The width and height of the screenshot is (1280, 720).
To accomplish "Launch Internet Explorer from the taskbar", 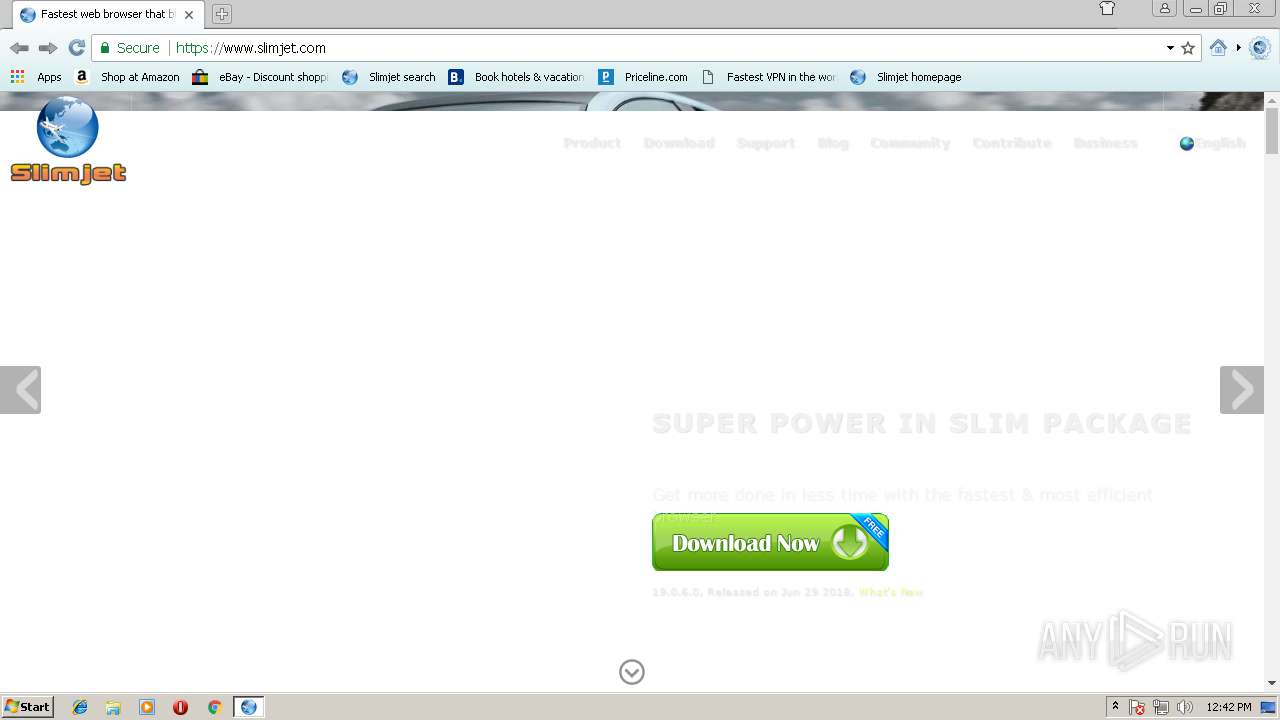I will pyautogui.click(x=80, y=707).
